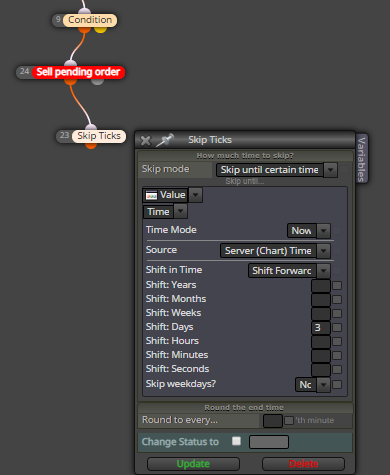
Task: Click the Value chart icon
Action: 151,195
